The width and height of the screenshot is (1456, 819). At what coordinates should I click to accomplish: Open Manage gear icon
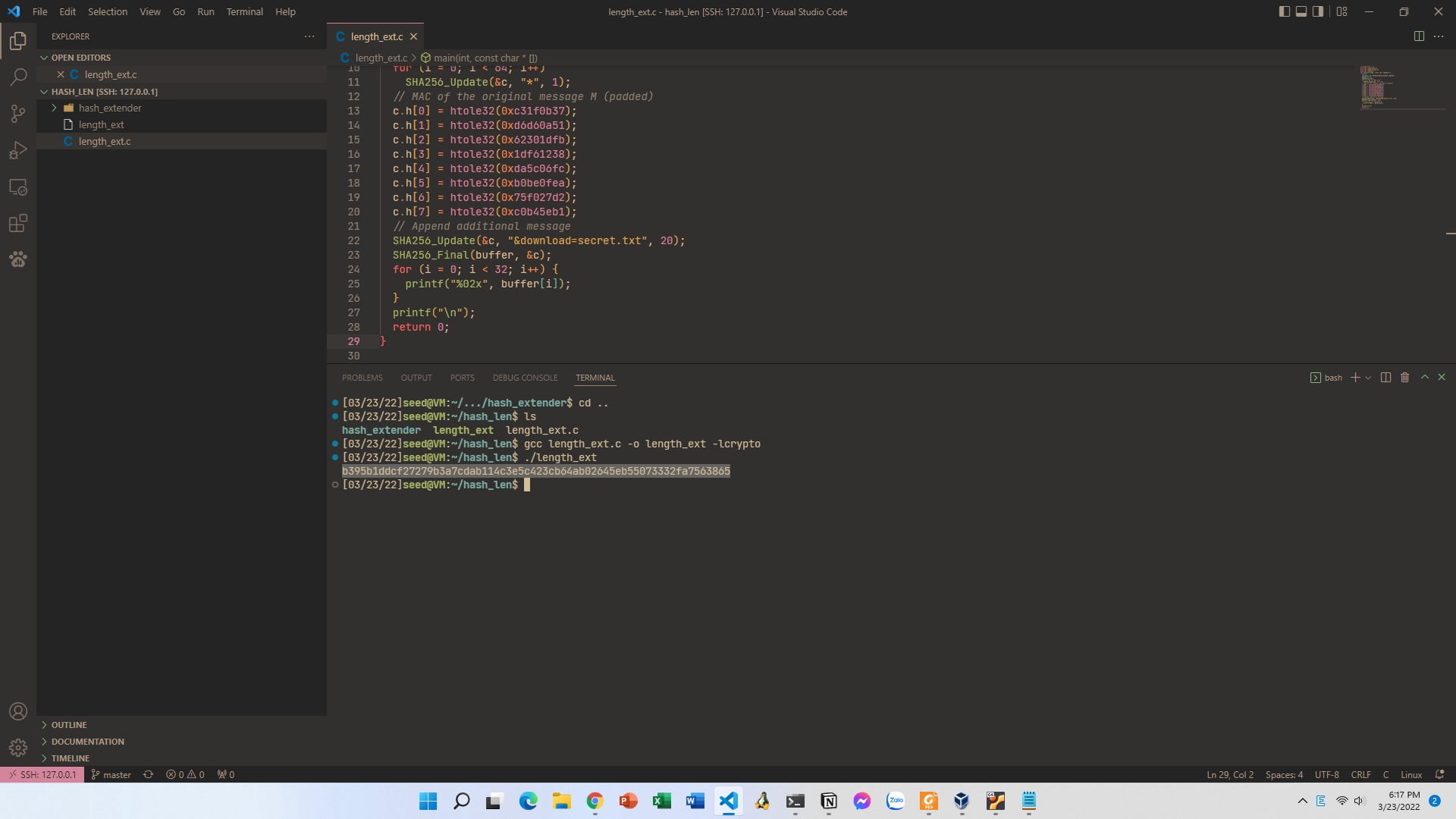click(18, 748)
